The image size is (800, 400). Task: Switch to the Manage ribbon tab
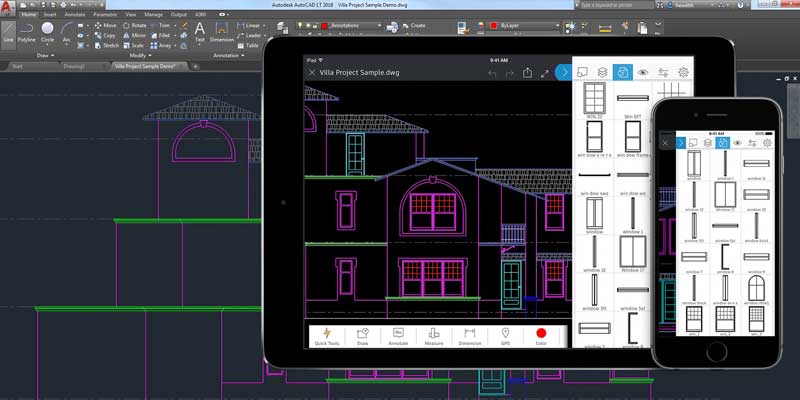click(x=154, y=15)
